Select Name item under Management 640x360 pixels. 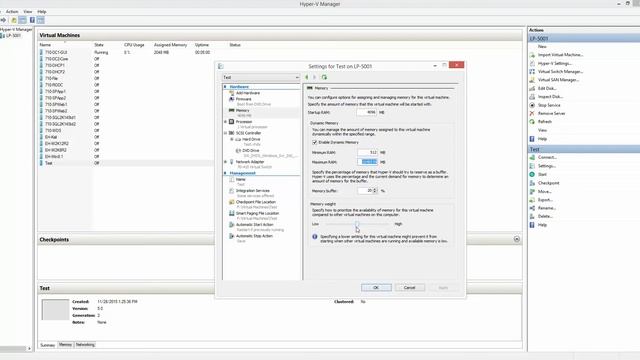[240, 180]
